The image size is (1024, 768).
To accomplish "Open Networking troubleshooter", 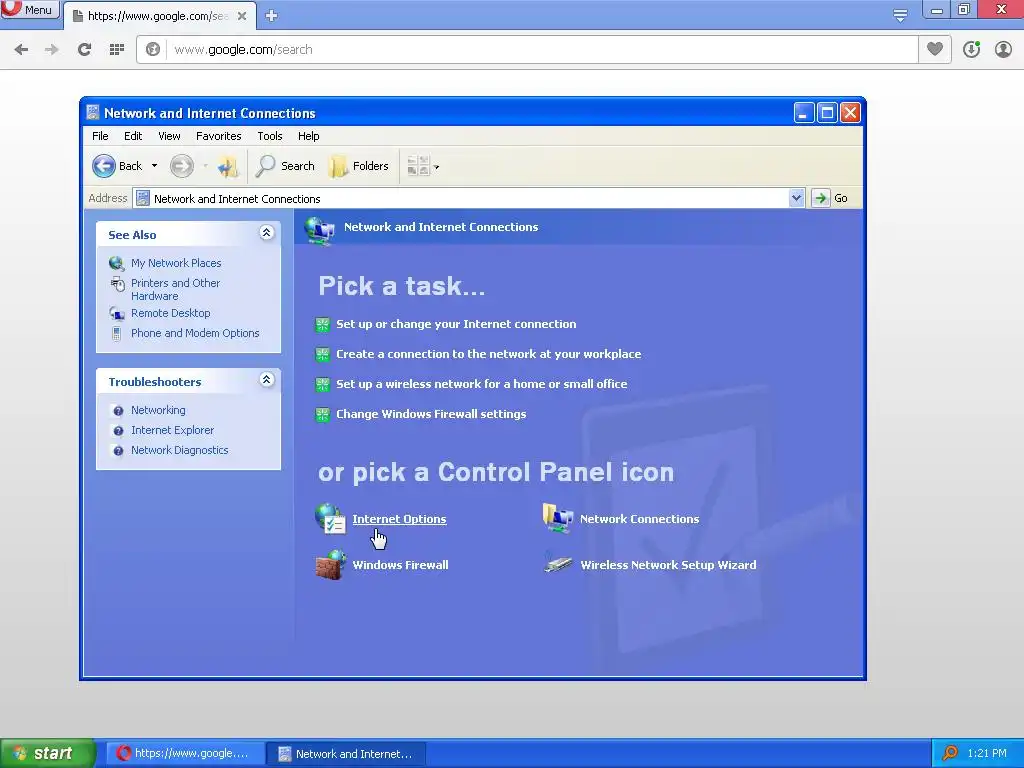I will (158, 410).
